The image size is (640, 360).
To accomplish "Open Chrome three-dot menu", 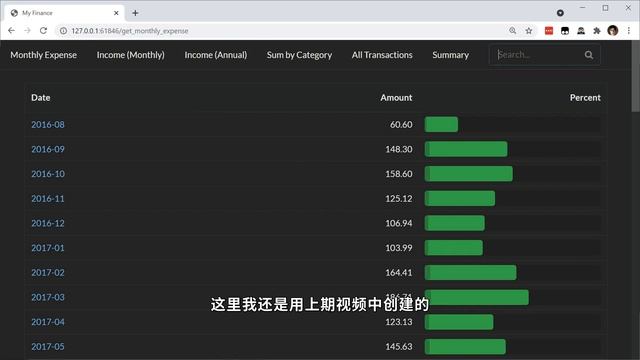I will 629,31.
